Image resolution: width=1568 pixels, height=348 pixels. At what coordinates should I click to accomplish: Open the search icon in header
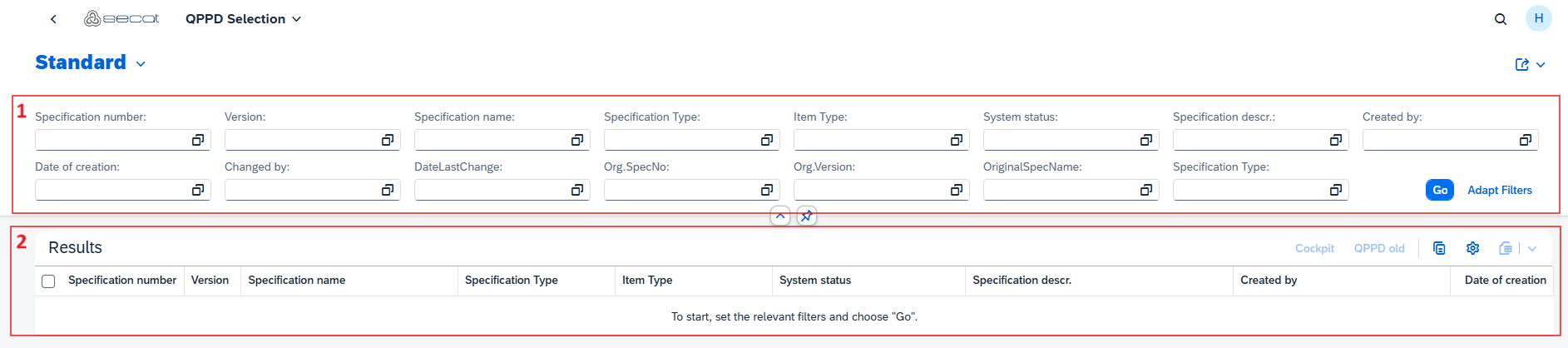1501,19
